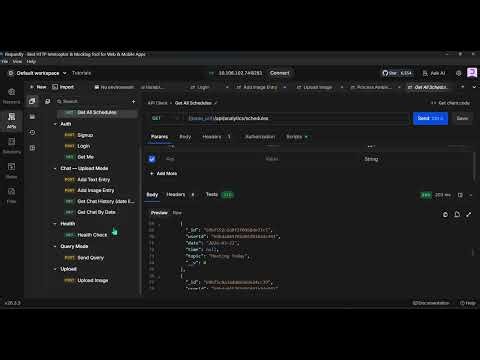Close the Login request tab
The height and width of the screenshot is (360, 480).
(x=227, y=87)
